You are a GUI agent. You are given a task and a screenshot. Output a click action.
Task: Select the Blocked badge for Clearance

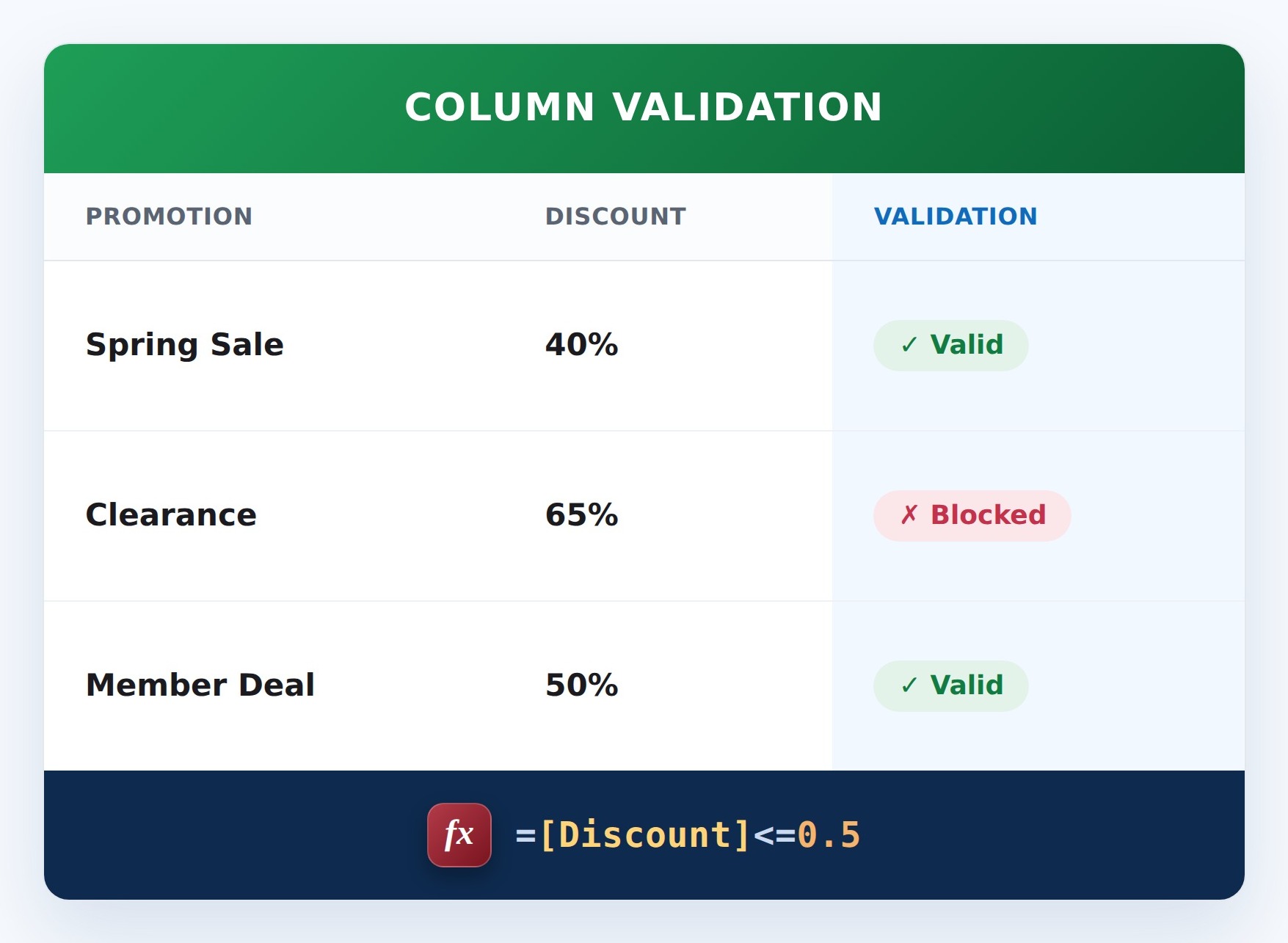[972, 516]
